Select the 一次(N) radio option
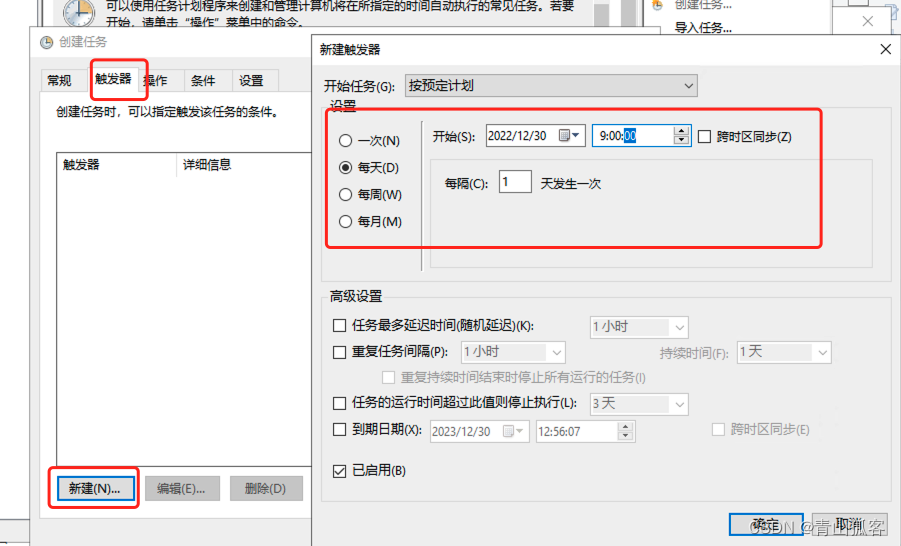Screen dimensions: 901x546 (345, 140)
